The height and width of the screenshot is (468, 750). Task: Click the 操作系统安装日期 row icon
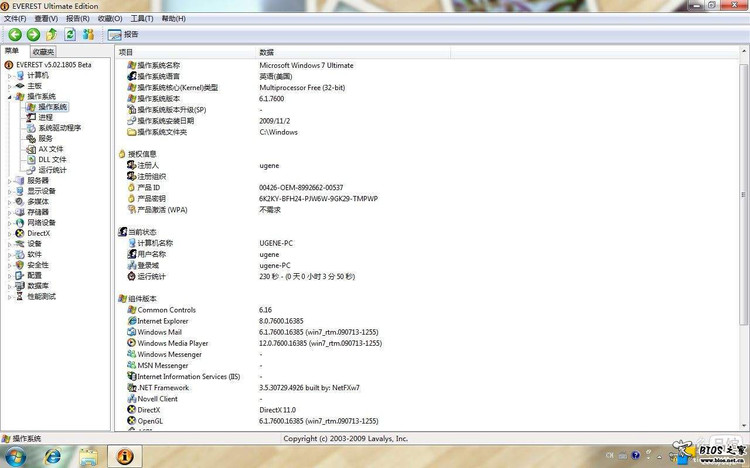click(132, 121)
